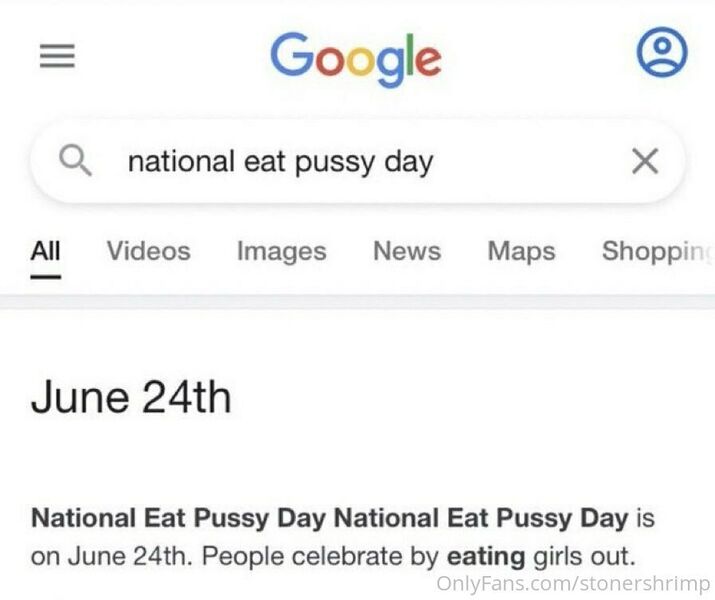Screen dimensions: 715x600
Task: Click the gray divider bar below tabs
Action: [x=358, y=302]
